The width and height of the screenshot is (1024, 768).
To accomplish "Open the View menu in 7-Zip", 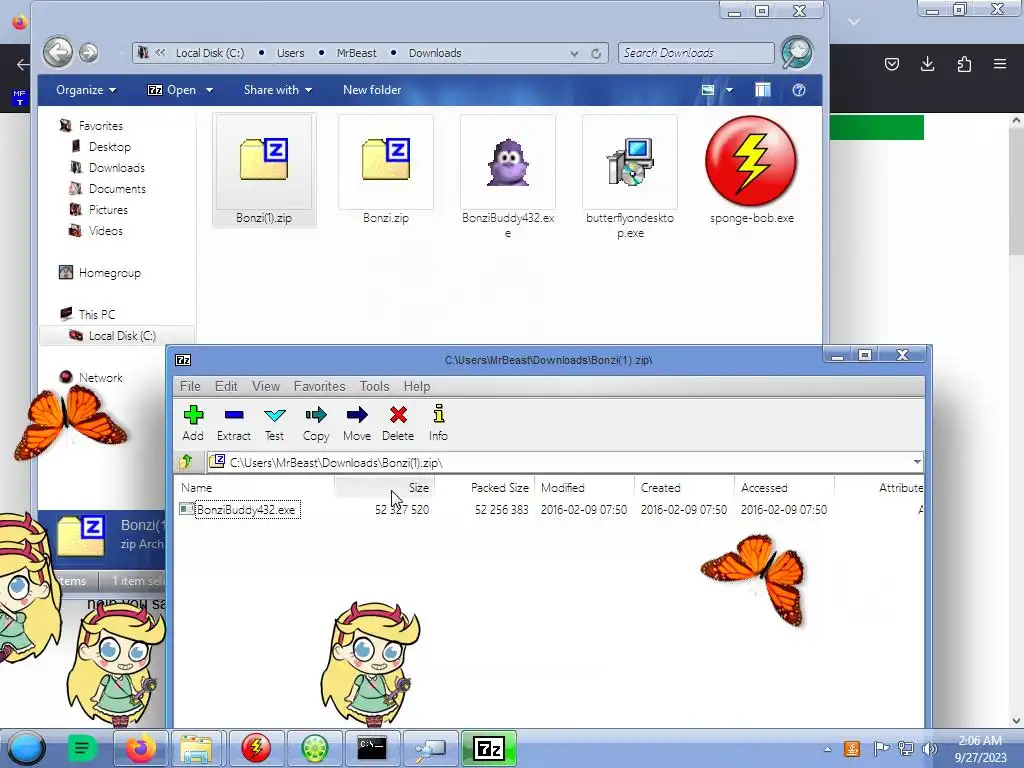I will coord(266,387).
